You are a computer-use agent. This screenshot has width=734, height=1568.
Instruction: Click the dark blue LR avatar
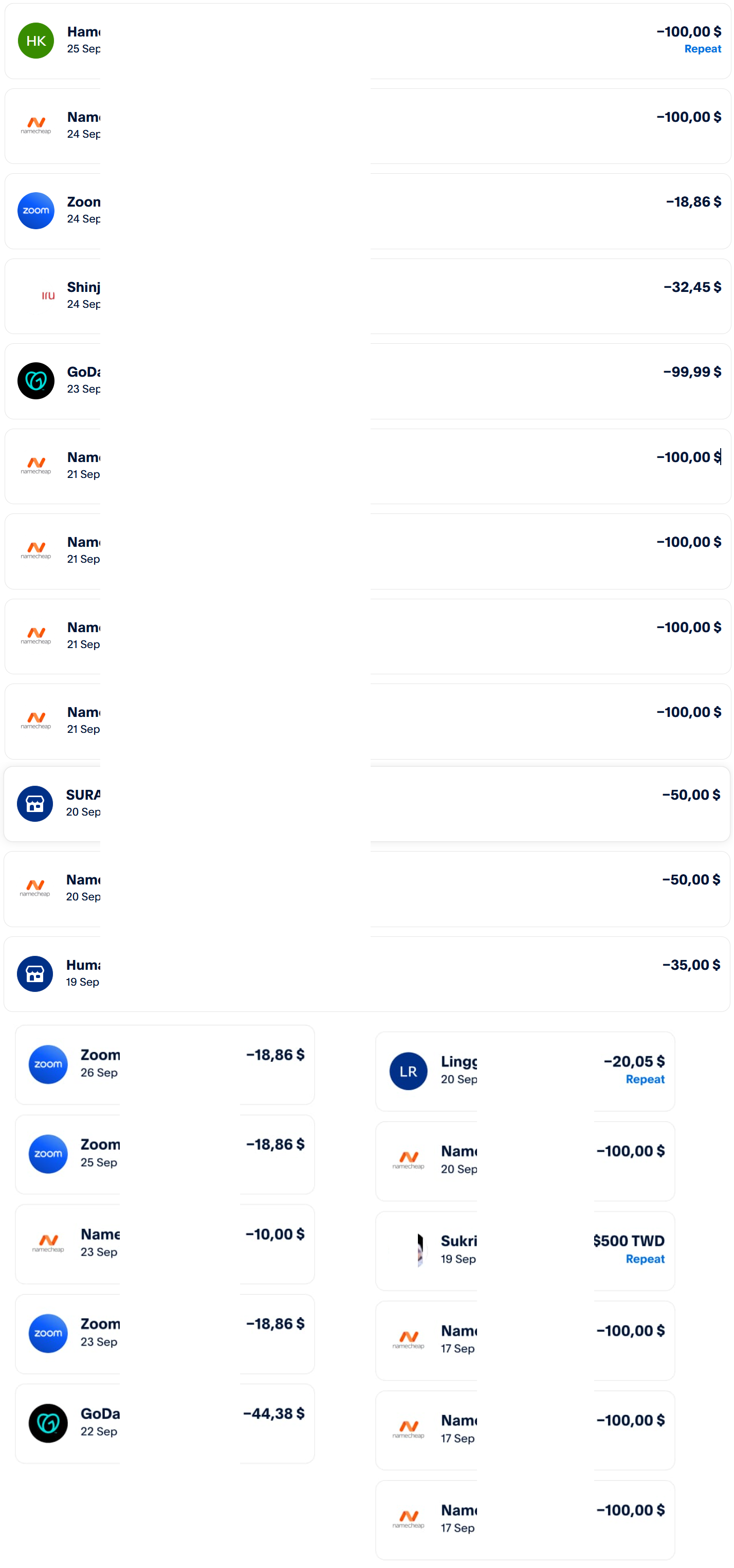408,1072
